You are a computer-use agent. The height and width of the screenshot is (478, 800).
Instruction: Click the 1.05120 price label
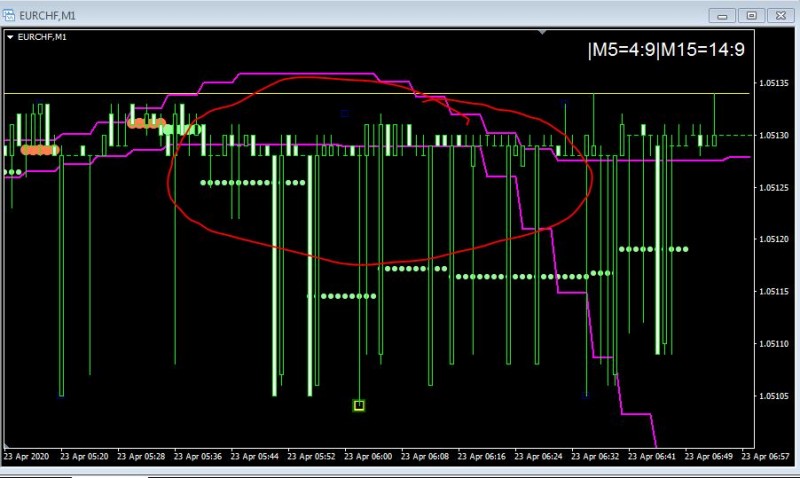(x=773, y=239)
